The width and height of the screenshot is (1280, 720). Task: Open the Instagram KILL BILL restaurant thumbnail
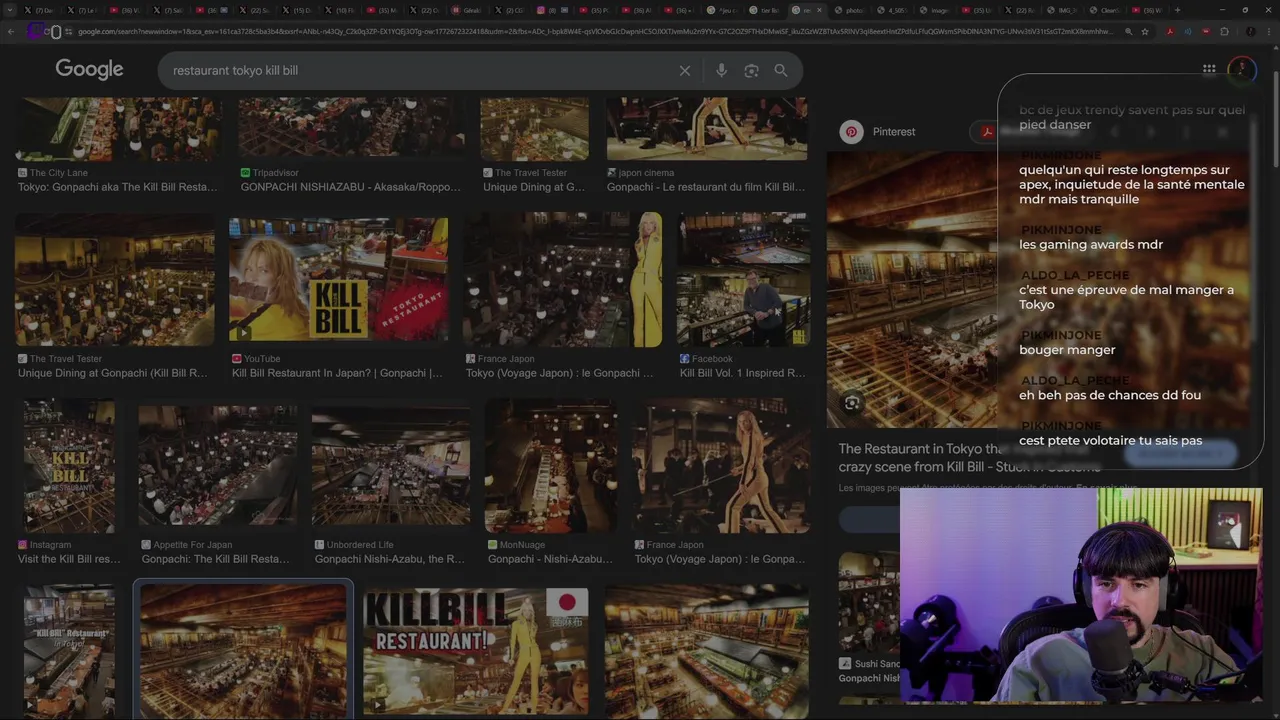pyautogui.click(x=69, y=466)
